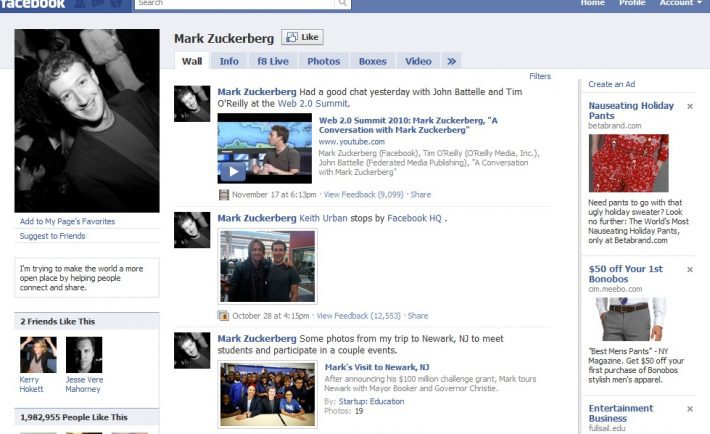Screen dimensions: 710x434
Task: Click Create an Ad link
Action: (x=612, y=84)
